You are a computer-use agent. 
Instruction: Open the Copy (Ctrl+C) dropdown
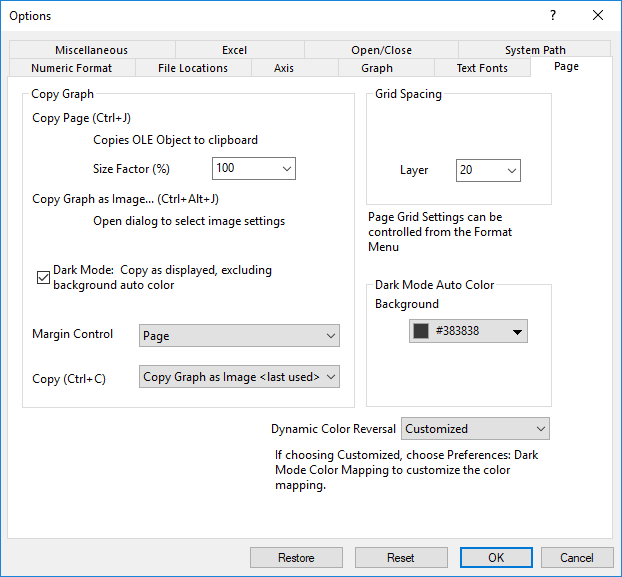[x=239, y=377]
